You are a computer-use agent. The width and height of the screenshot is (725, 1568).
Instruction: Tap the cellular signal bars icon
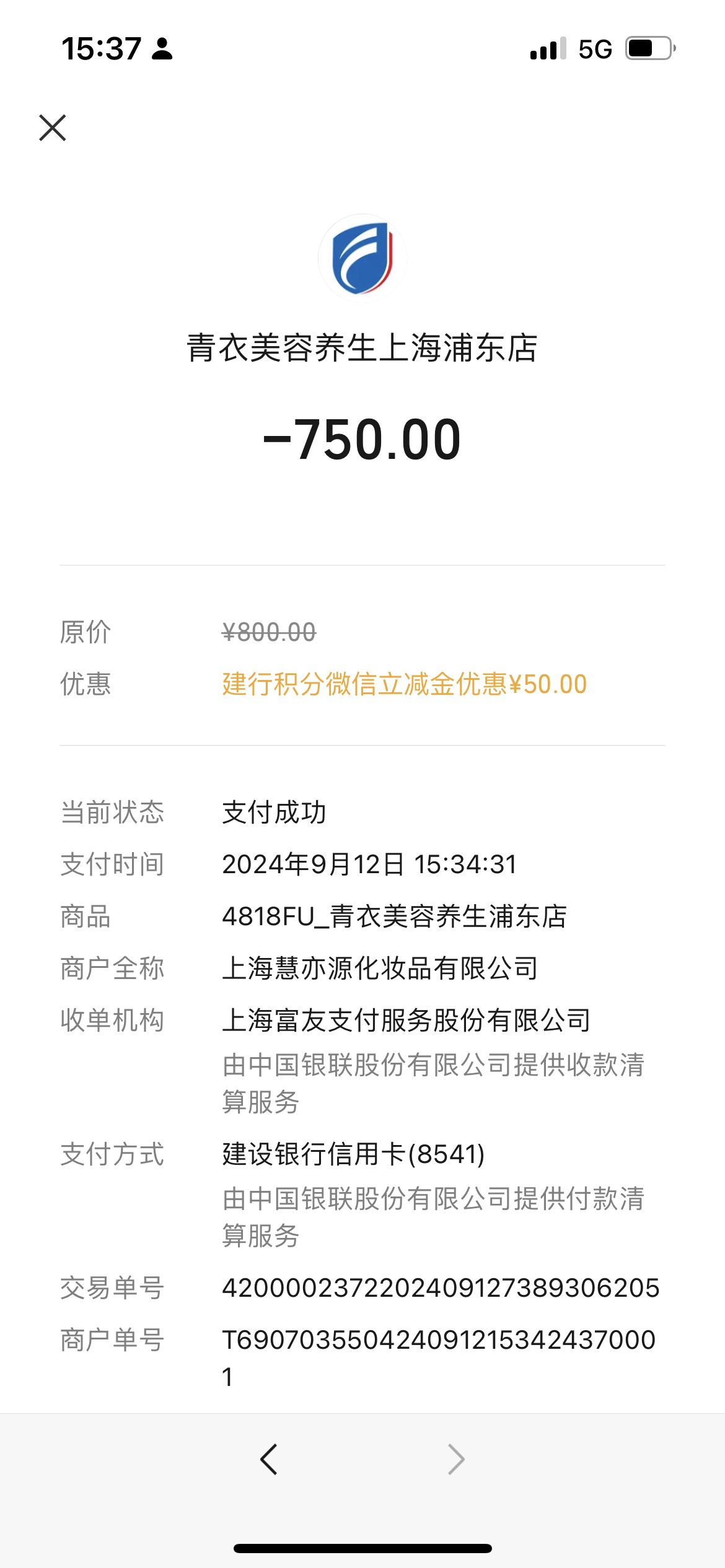click(548, 48)
